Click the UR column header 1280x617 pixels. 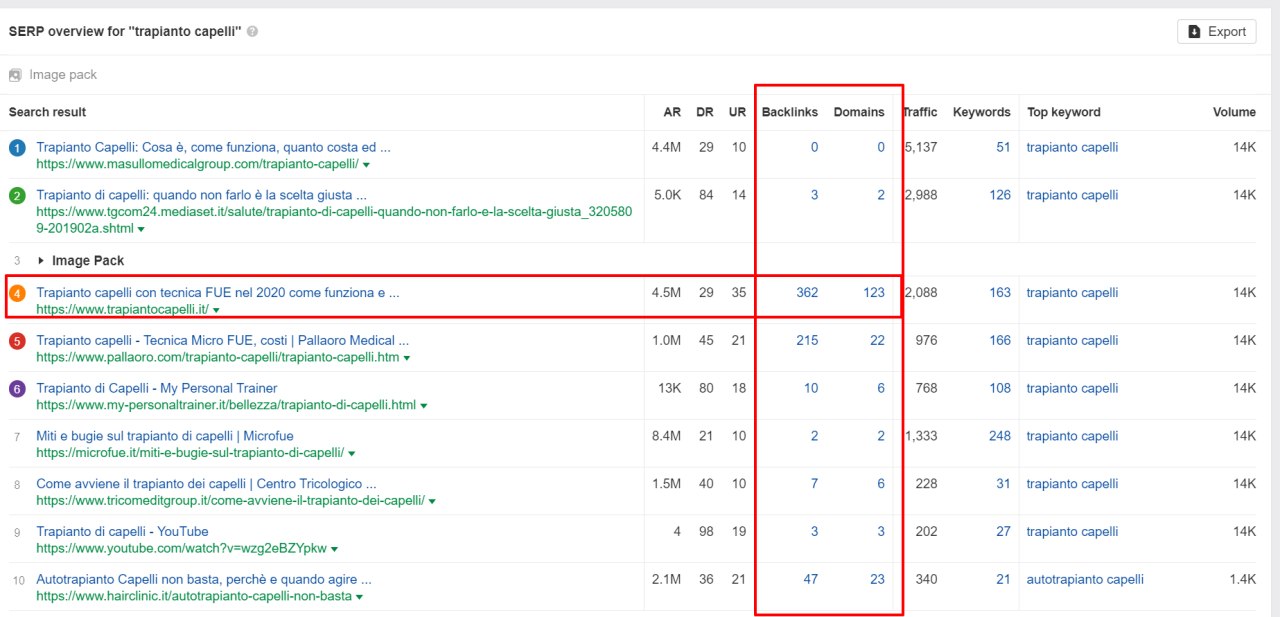[737, 112]
